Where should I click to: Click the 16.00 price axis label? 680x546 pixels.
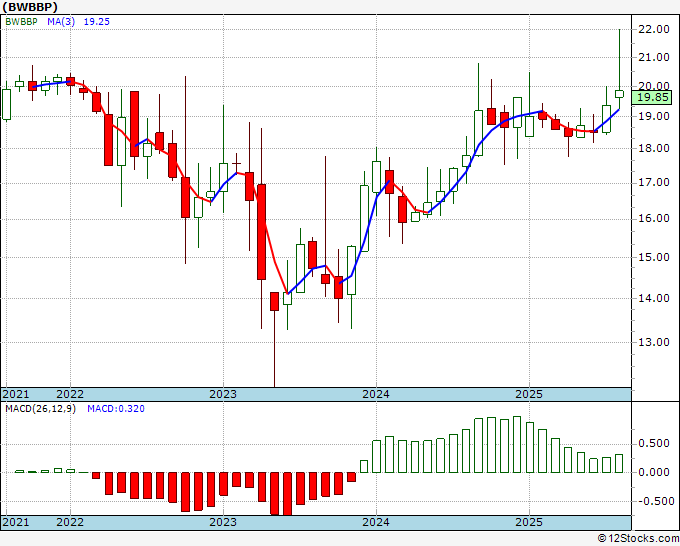[654, 218]
